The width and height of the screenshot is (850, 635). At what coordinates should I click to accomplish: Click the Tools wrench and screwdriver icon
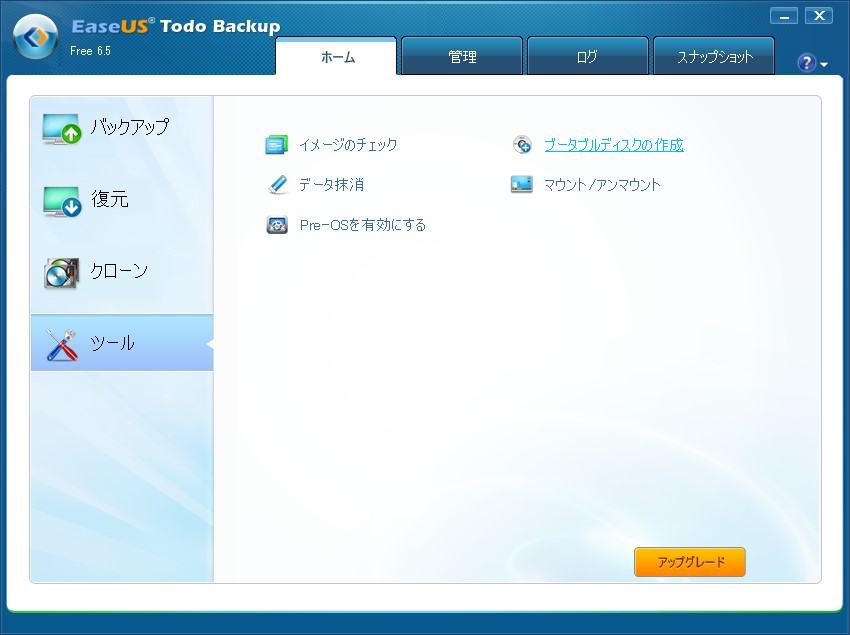pos(61,344)
